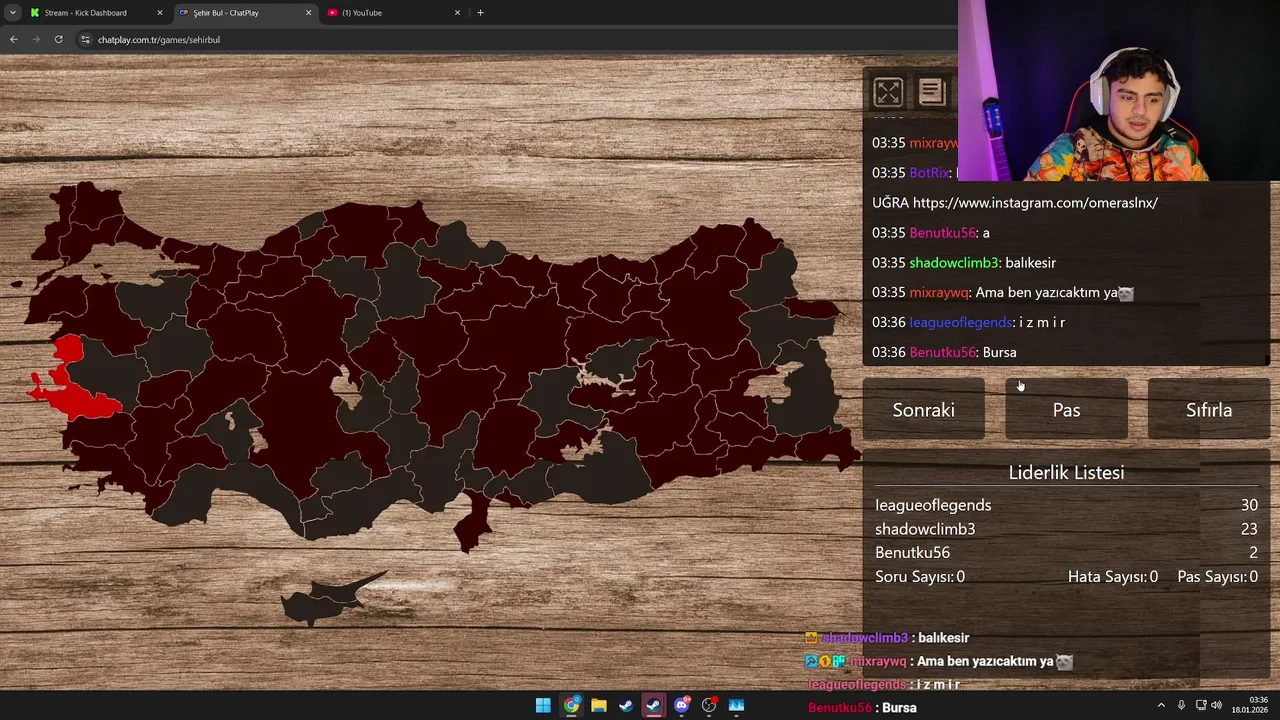The width and height of the screenshot is (1280, 720).
Task: Click the microphone tray icon
Action: [x=1181, y=705]
